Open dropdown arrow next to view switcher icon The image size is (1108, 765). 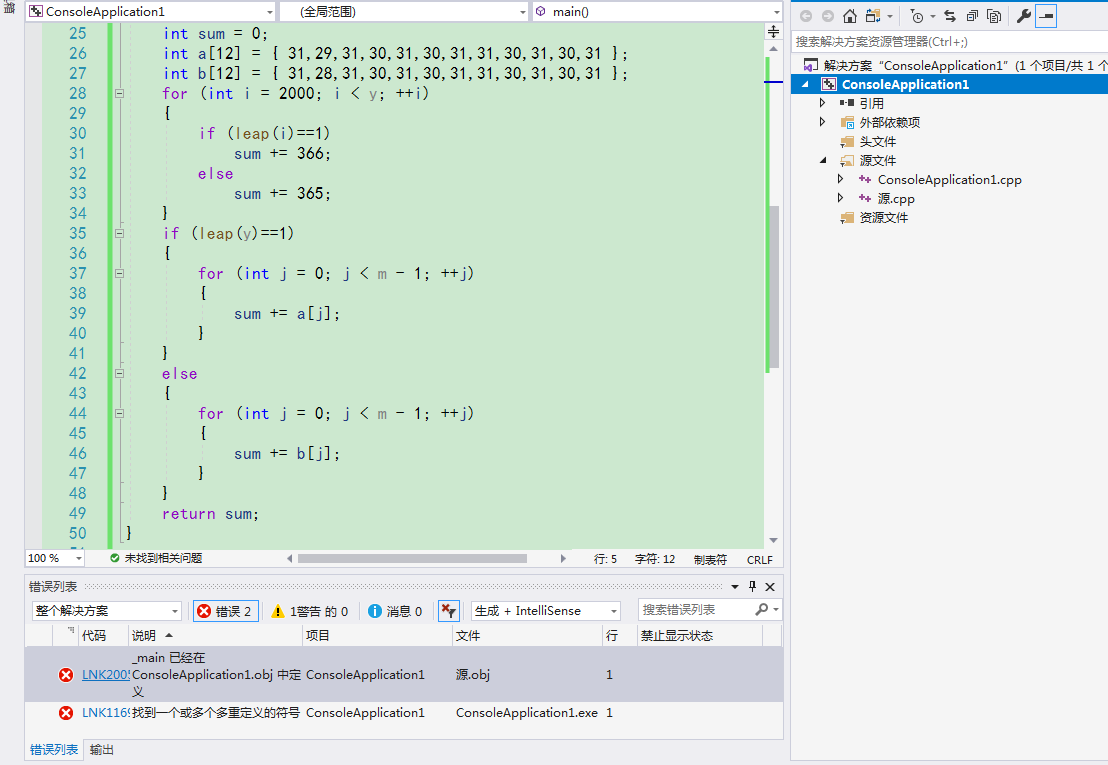pyautogui.click(x=890, y=16)
